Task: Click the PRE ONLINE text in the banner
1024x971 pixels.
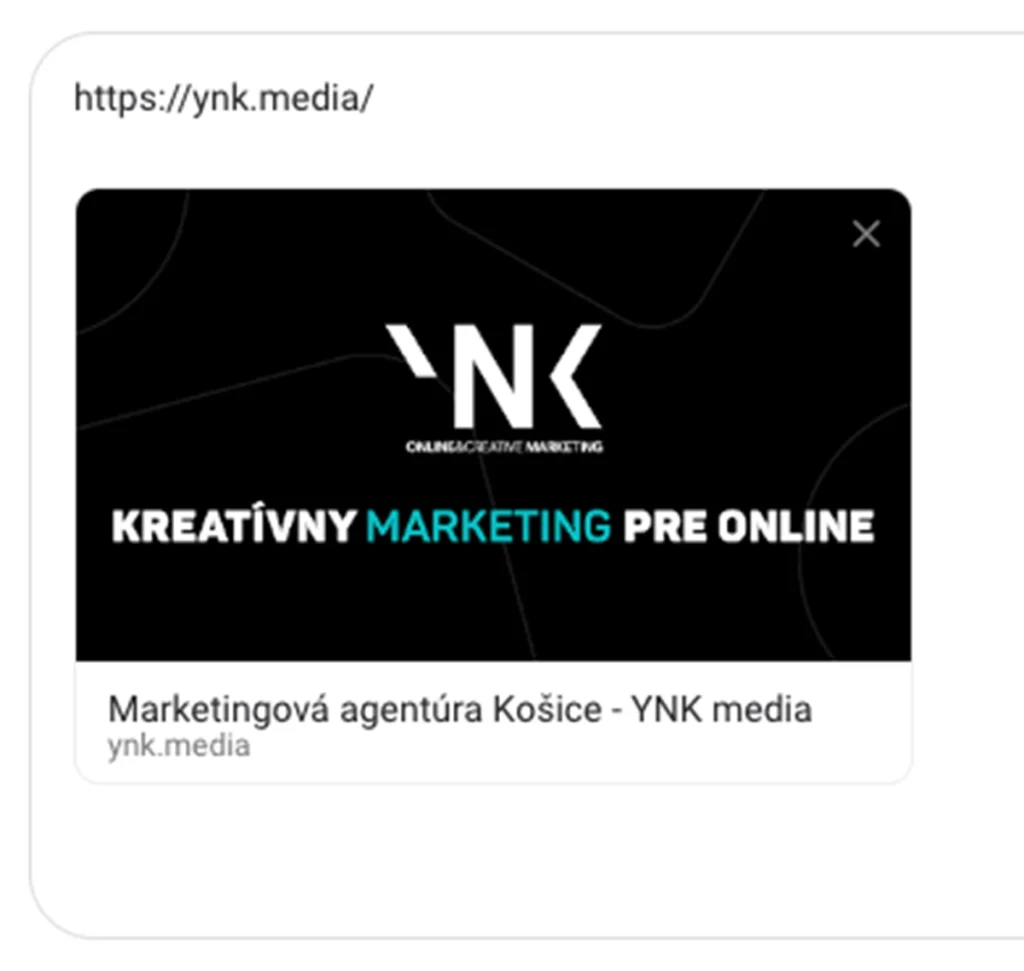Action: pos(748,526)
